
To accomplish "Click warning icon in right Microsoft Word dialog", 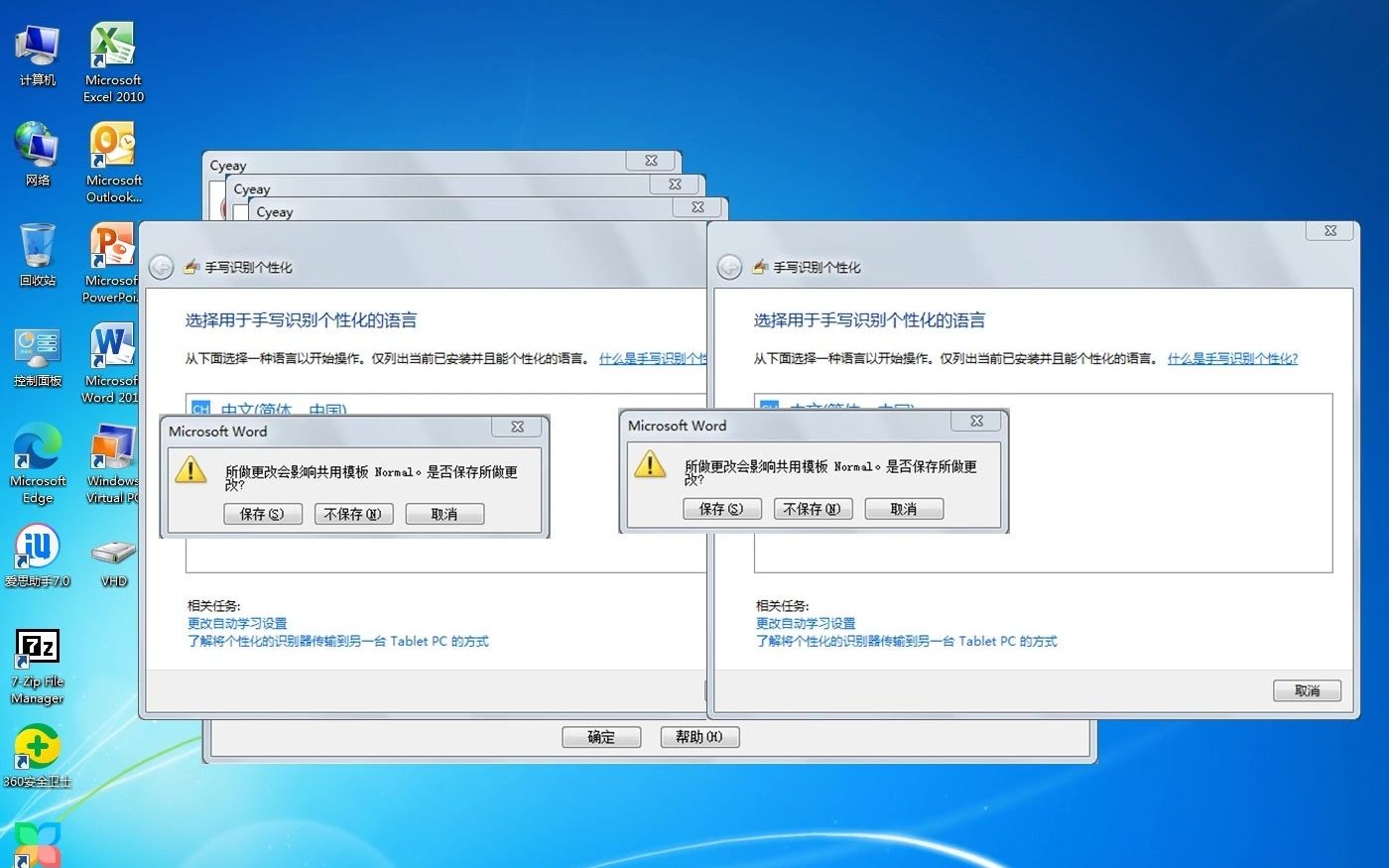I will tap(650, 462).
